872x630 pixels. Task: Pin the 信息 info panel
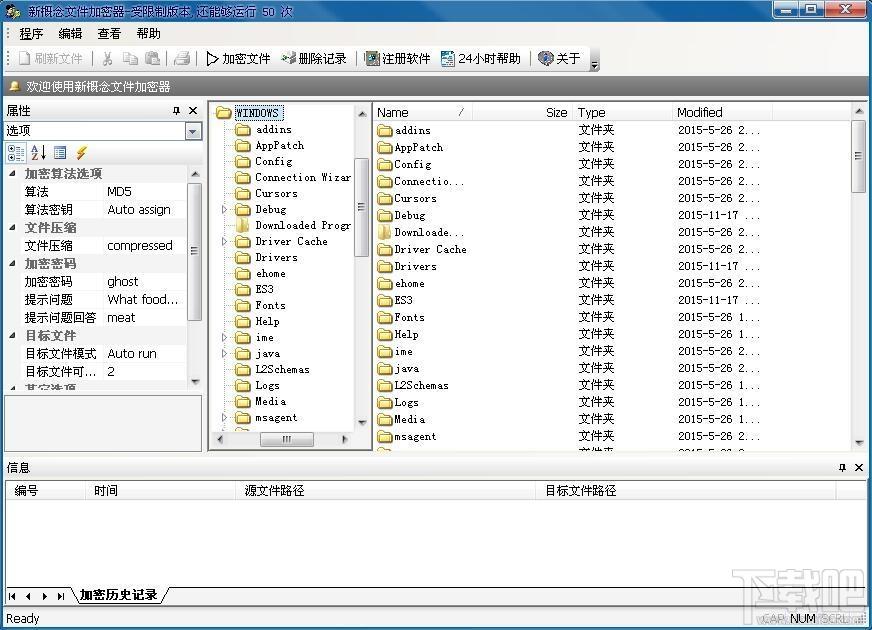tap(842, 468)
